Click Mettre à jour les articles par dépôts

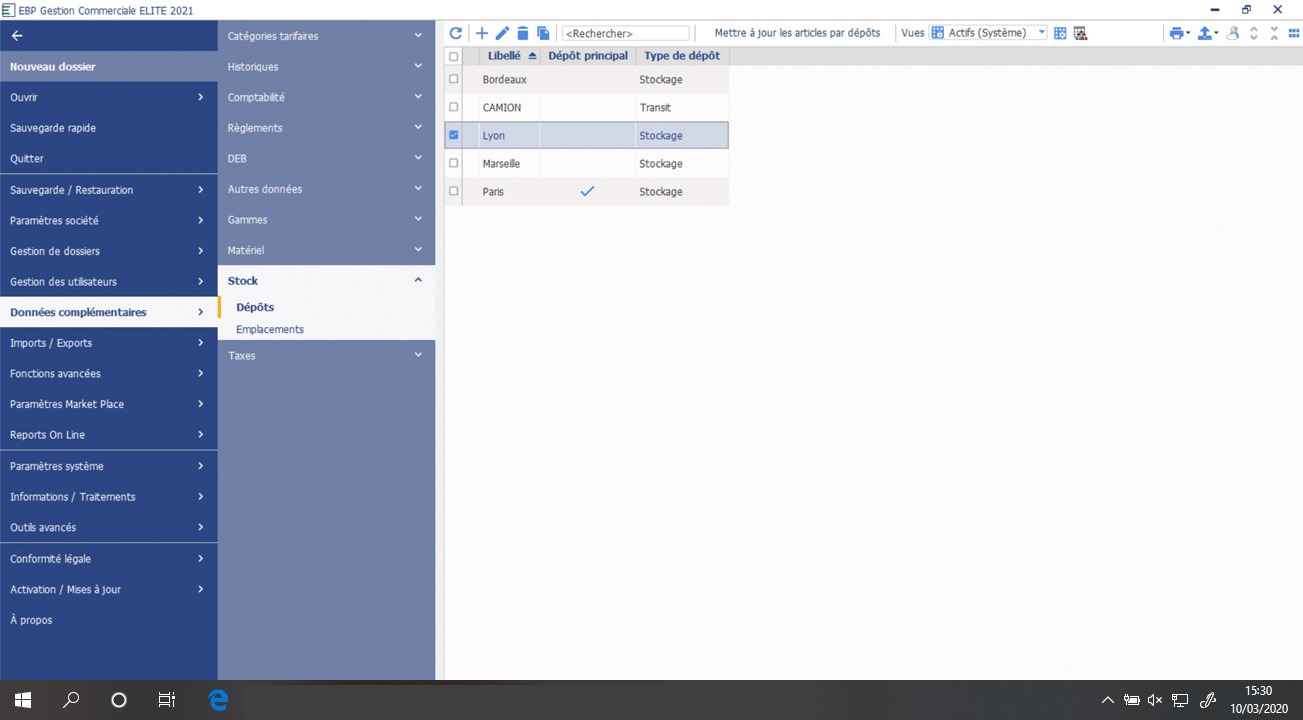(797, 33)
